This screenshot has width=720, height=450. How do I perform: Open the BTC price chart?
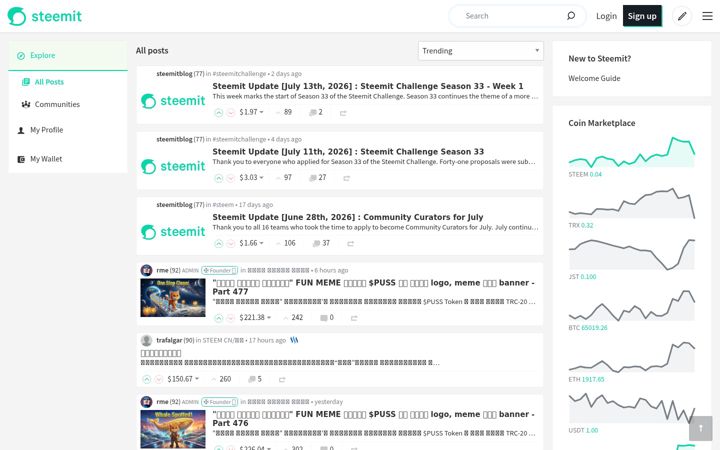(x=631, y=305)
